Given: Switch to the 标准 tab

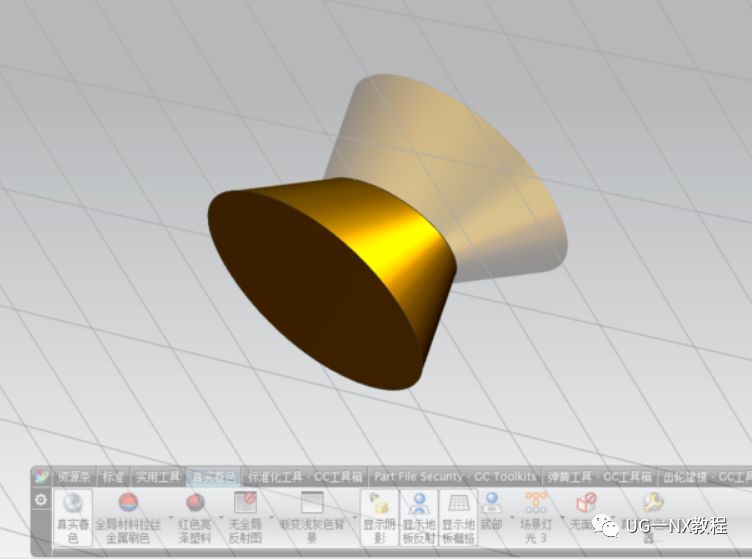Looking at the screenshot, I should [x=113, y=477].
